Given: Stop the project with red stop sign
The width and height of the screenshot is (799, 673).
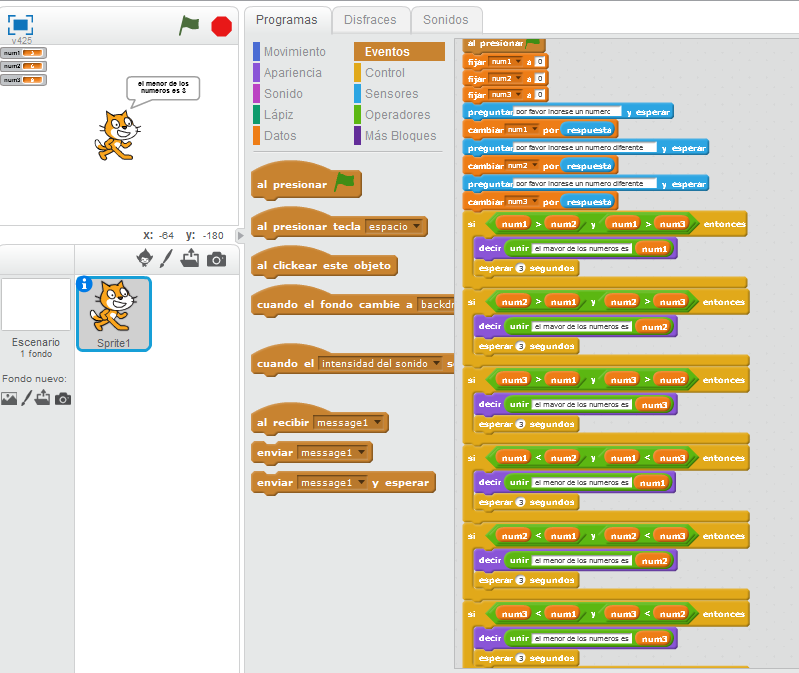Looking at the screenshot, I should (222, 26).
